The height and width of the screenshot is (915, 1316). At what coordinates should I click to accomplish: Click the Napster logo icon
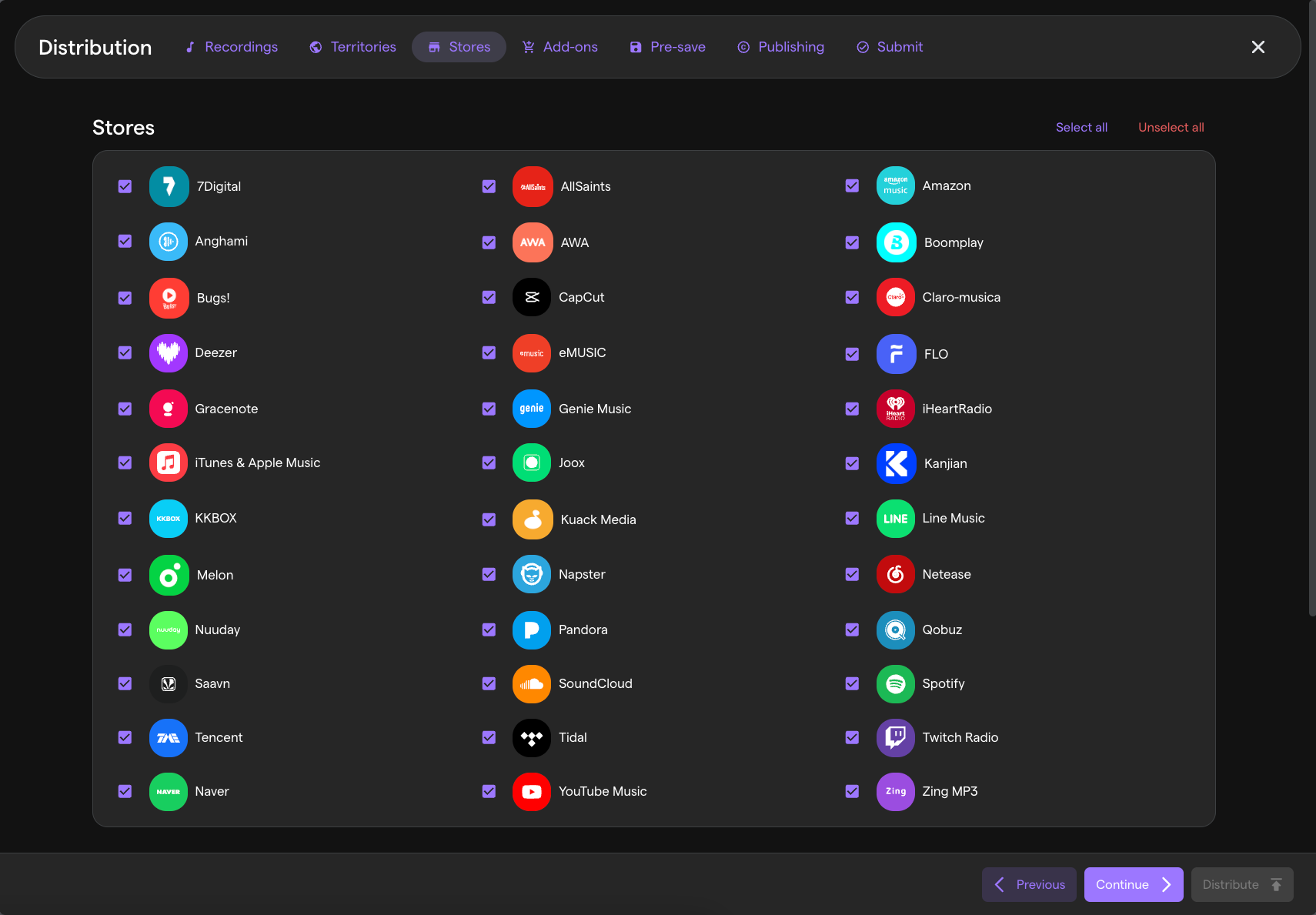tap(532, 574)
